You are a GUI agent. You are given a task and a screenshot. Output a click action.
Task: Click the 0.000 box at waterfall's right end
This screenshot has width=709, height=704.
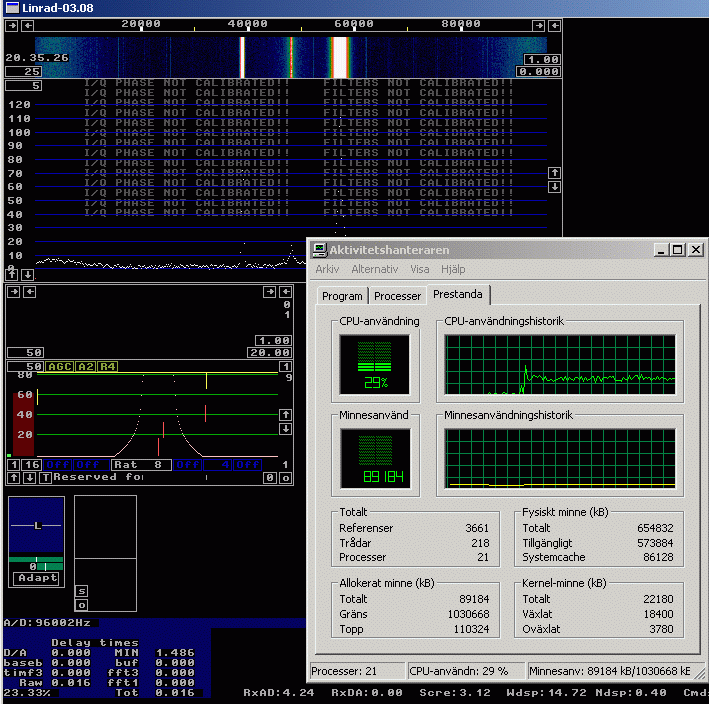pyautogui.click(x=539, y=71)
